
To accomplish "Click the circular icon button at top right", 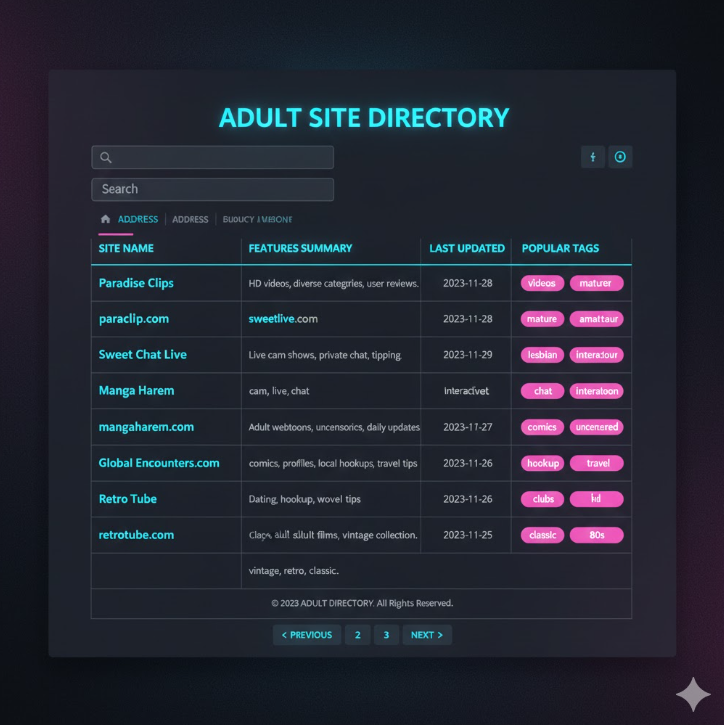I will [620, 157].
